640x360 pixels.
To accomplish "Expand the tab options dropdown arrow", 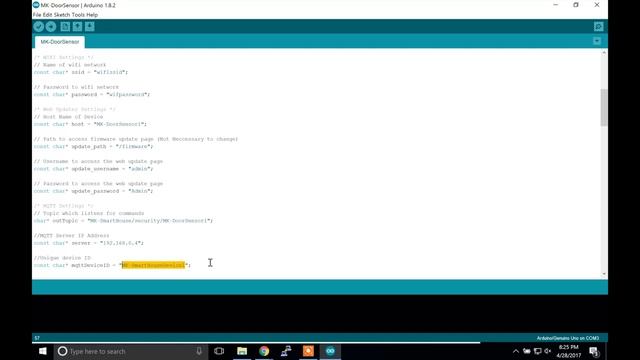I will [x=597, y=41].
